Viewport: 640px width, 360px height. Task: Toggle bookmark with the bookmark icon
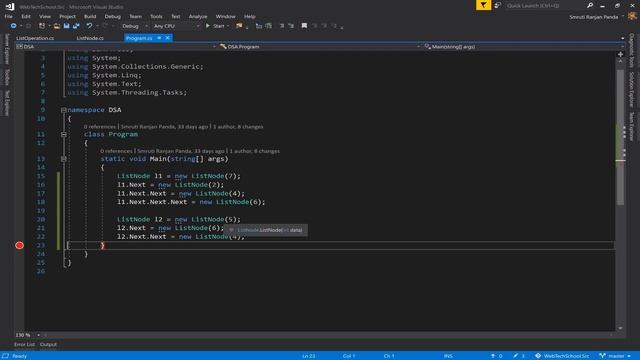[x=304, y=26]
